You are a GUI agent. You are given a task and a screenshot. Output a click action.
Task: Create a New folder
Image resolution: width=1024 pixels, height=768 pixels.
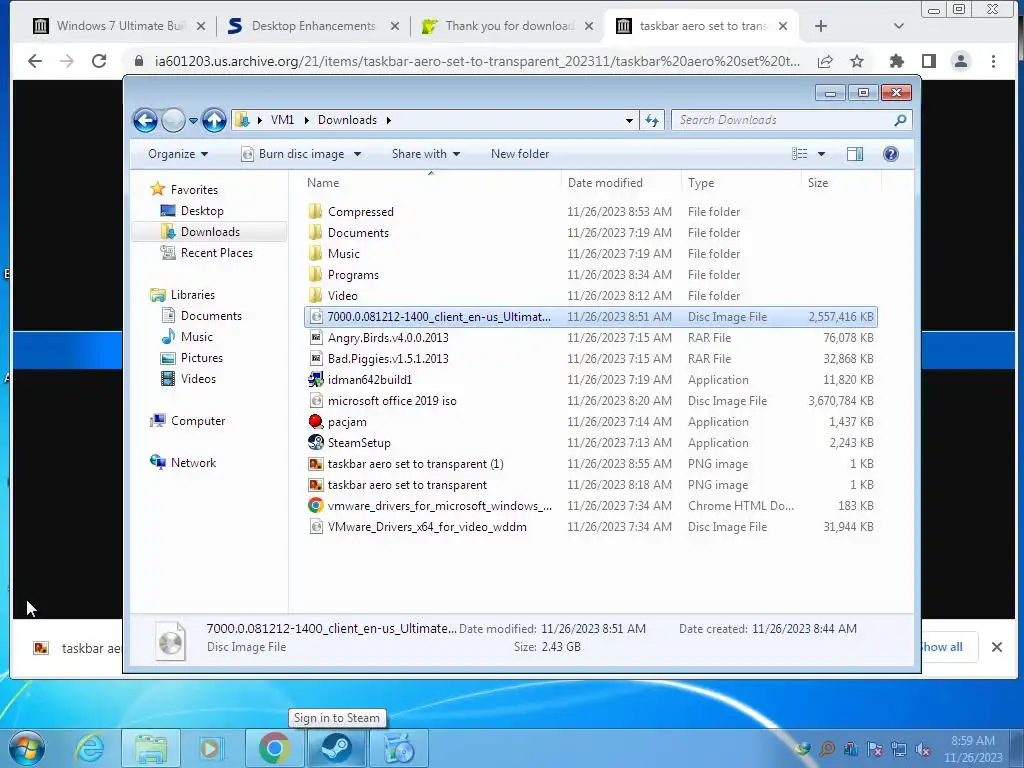point(520,154)
